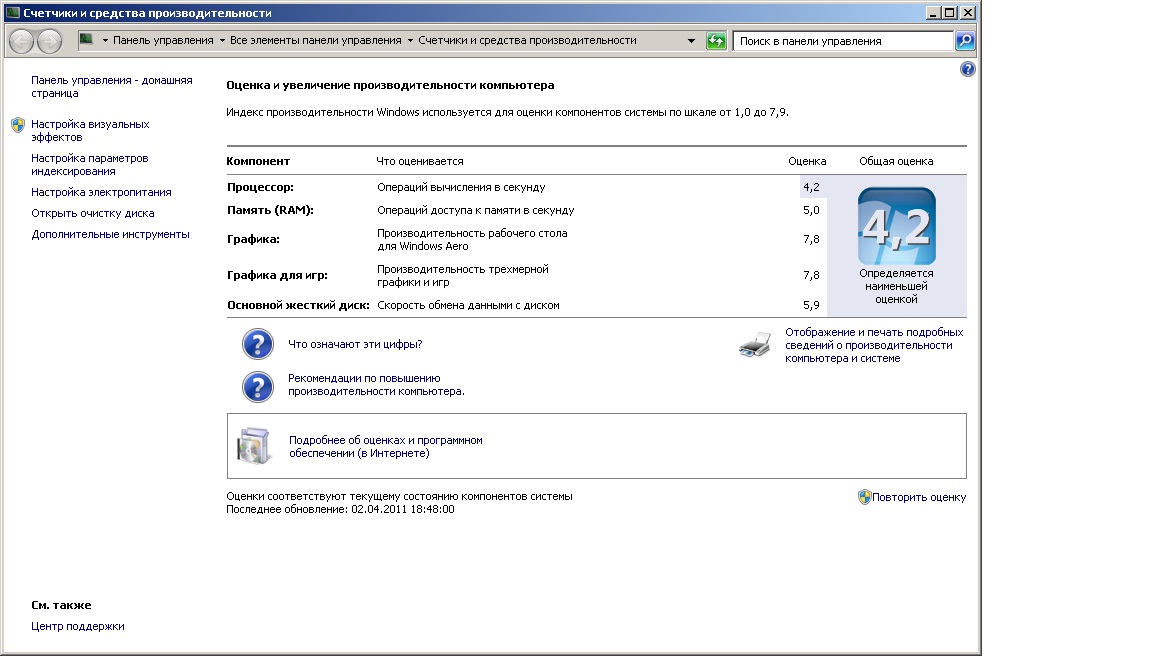Open 'Настройка электропитания' link
Image resolution: width=1152 pixels, height=656 pixels.
point(101,192)
